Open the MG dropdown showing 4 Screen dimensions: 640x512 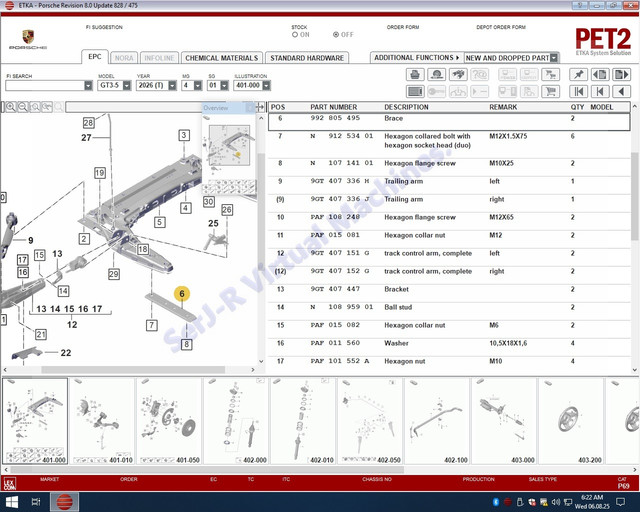[x=198, y=85]
